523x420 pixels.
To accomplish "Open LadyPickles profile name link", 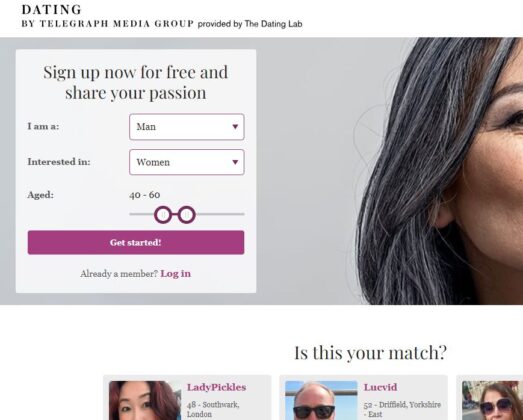I will [216, 387].
